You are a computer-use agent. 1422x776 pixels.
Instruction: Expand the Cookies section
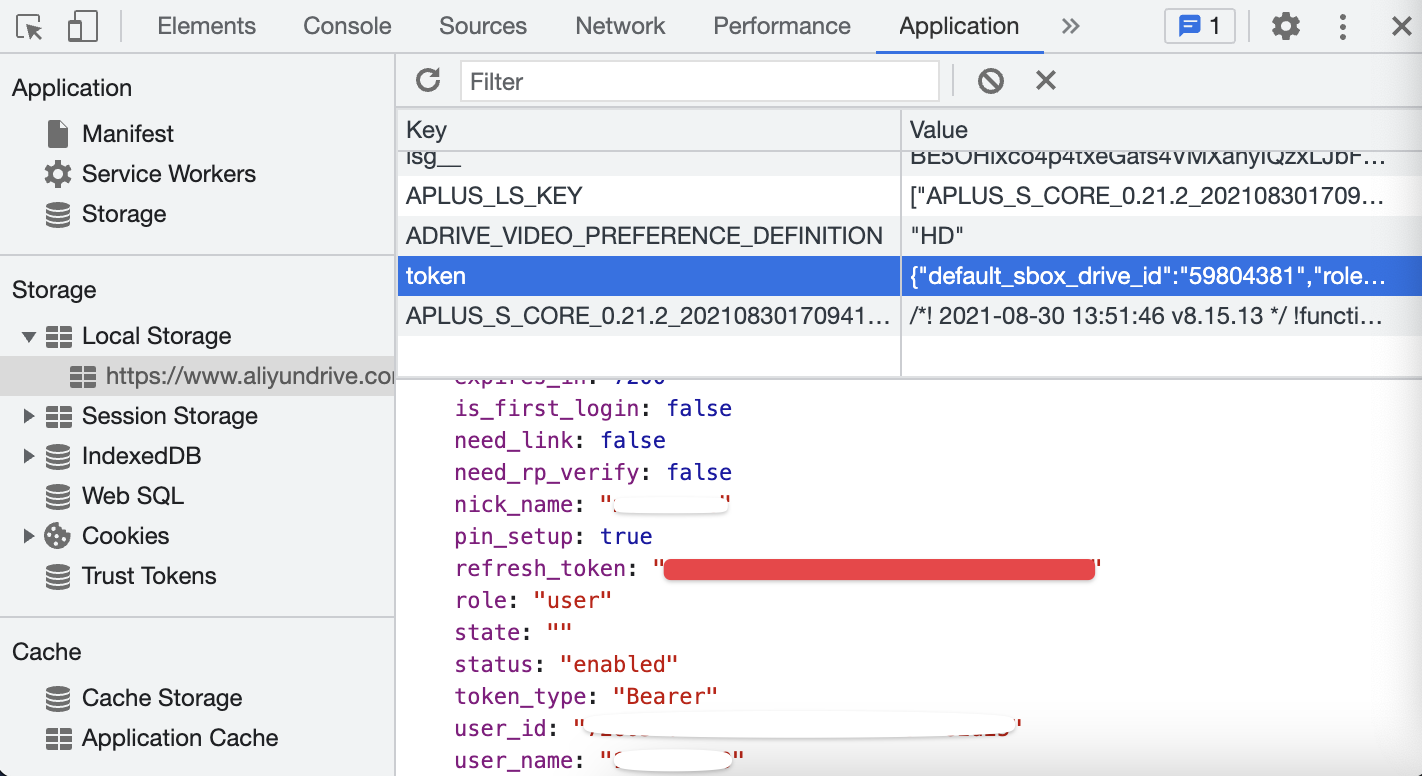tap(29, 535)
